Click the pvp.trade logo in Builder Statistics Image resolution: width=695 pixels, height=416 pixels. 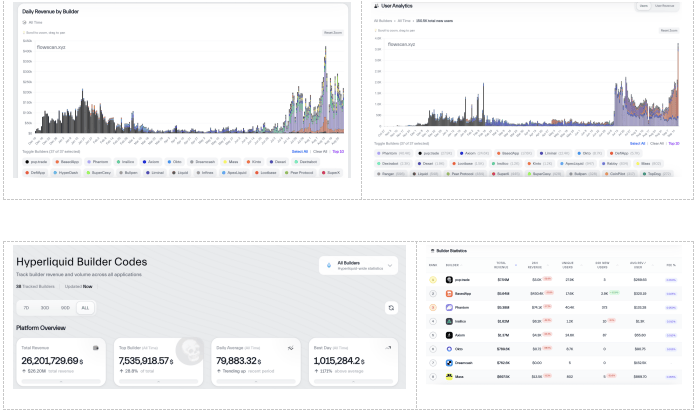click(450, 280)
